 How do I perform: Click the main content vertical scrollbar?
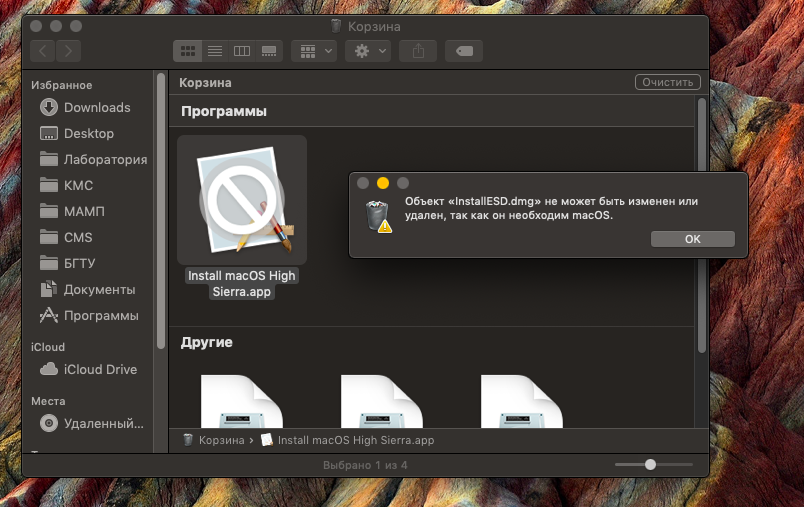pyautogui.click(x=701, y=226)
